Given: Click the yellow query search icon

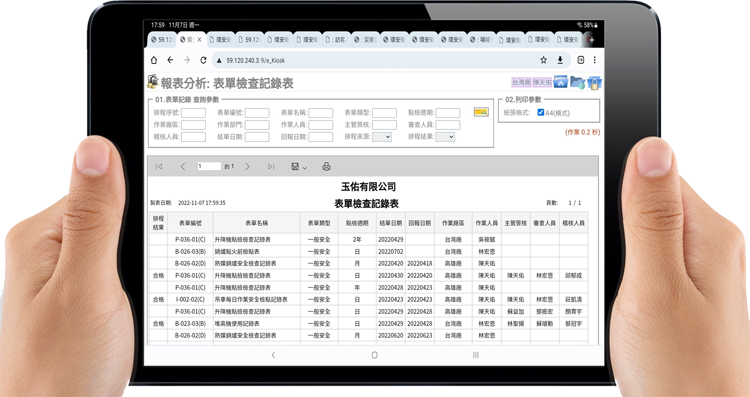Looking at the screenshot, I should point(481,112).
